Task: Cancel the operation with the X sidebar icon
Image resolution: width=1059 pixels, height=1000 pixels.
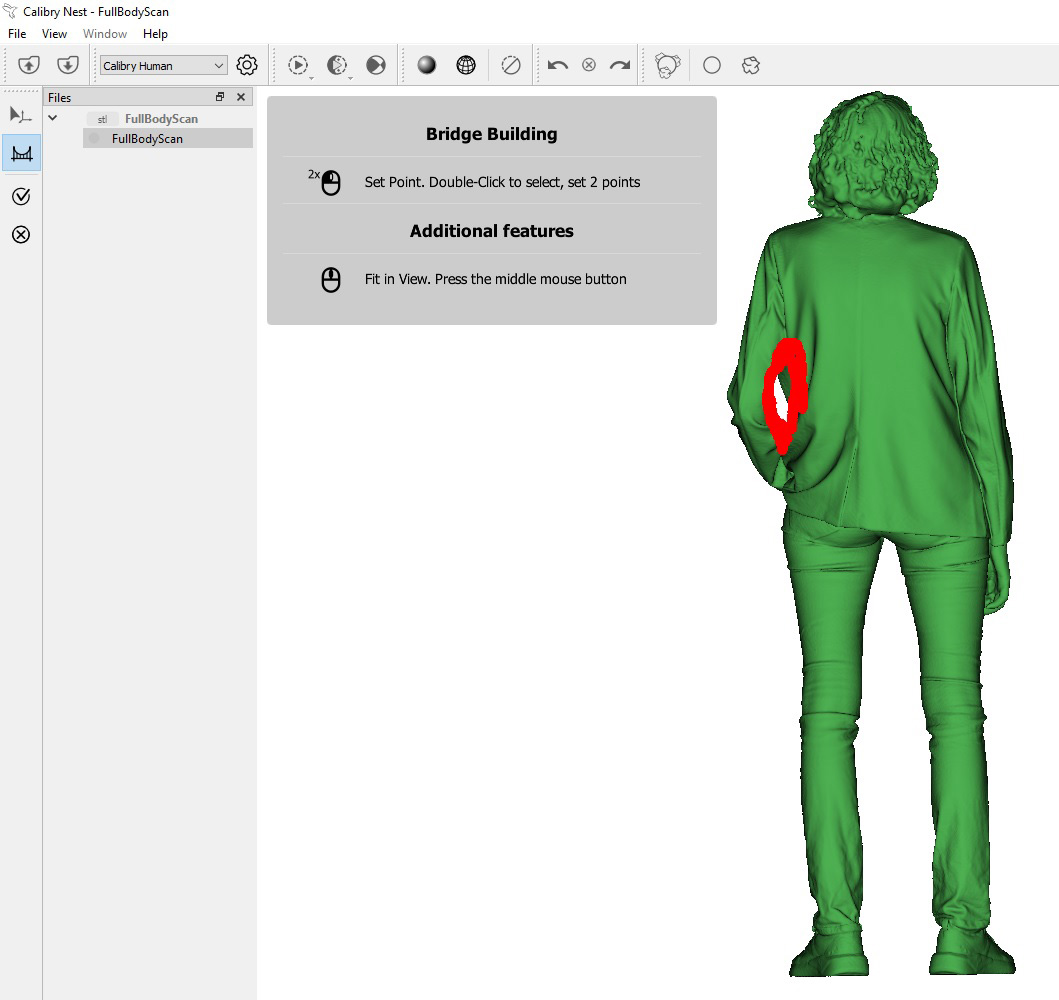Action: point(21,235)
